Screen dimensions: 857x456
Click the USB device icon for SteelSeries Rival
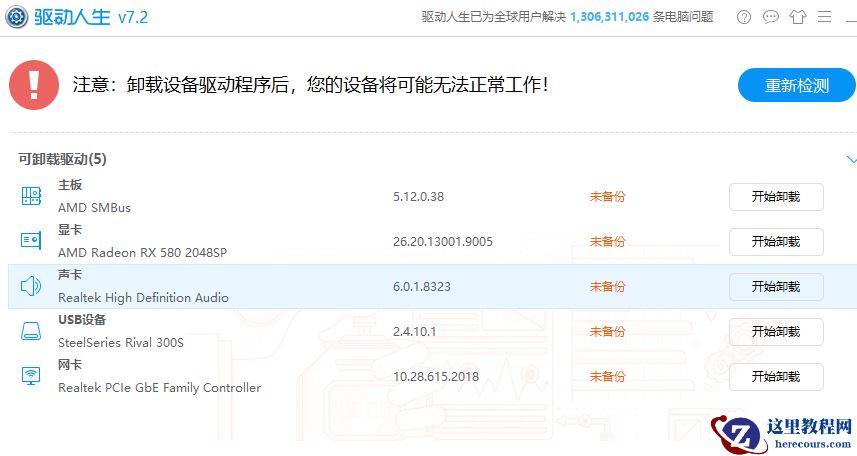(x=31, y=331)
